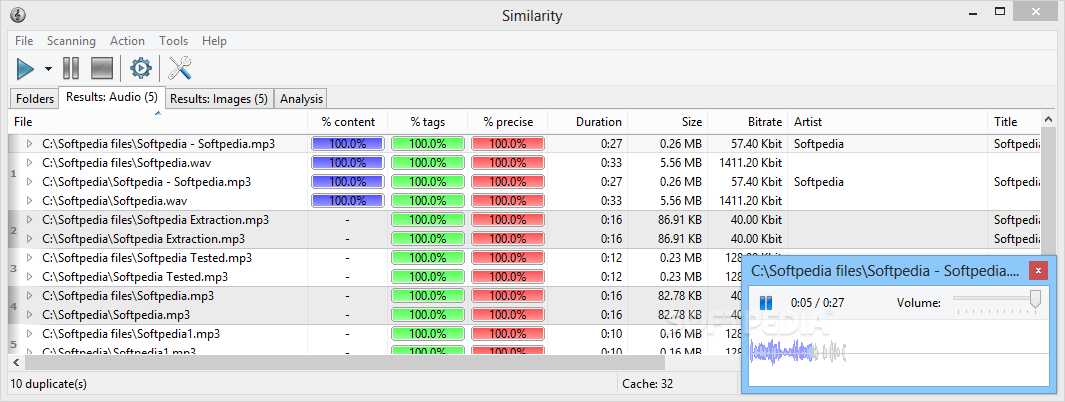Click red % precise bar for C:\Softpedia\Softpedia.wav

(x=508, y=201)
